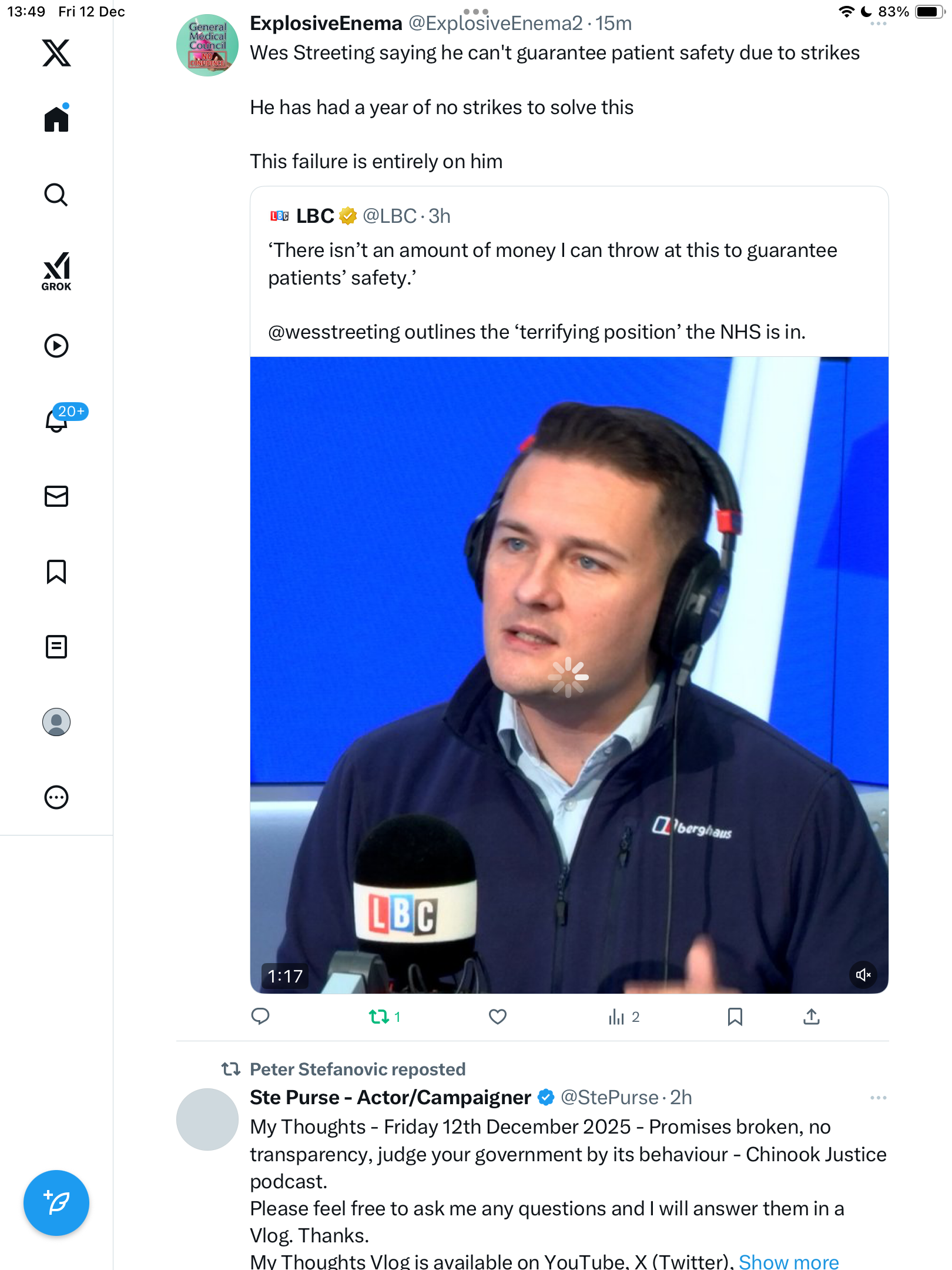The width and height of the screenshot is (952, 1270).
Task: Click the X logo
Action: tap(56, 53)
